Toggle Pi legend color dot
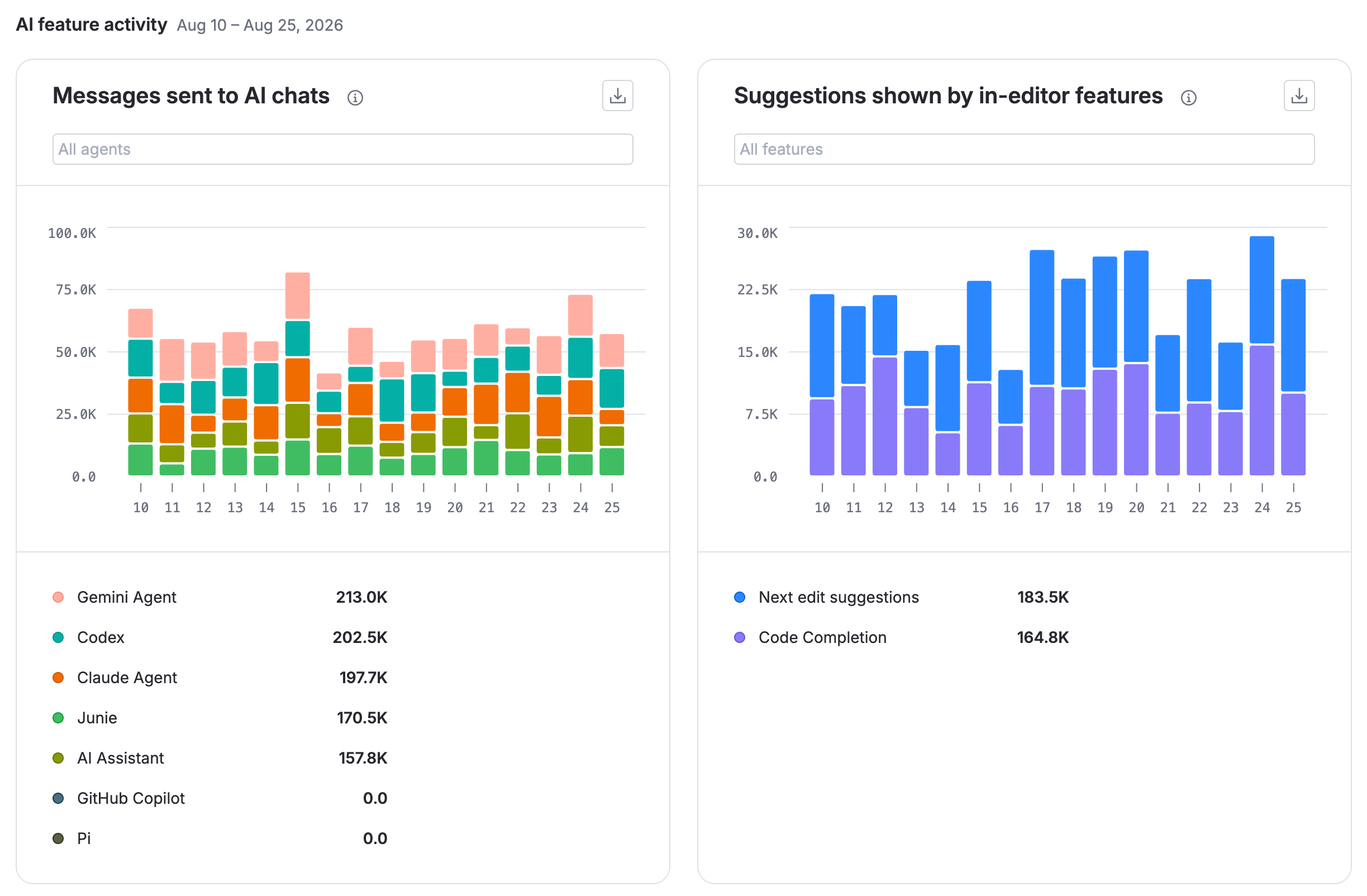Image resolution: width=1367 pixels, height=896 pixels. [x=58, y=838]
